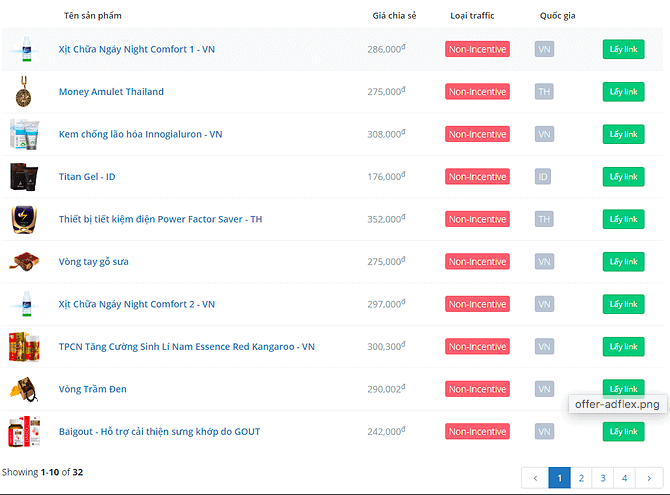Image resolution: width=670 pixels, height=495 pixels.
Task: Click TH country tag for Power Factor Saver
Action: [544, 219]
